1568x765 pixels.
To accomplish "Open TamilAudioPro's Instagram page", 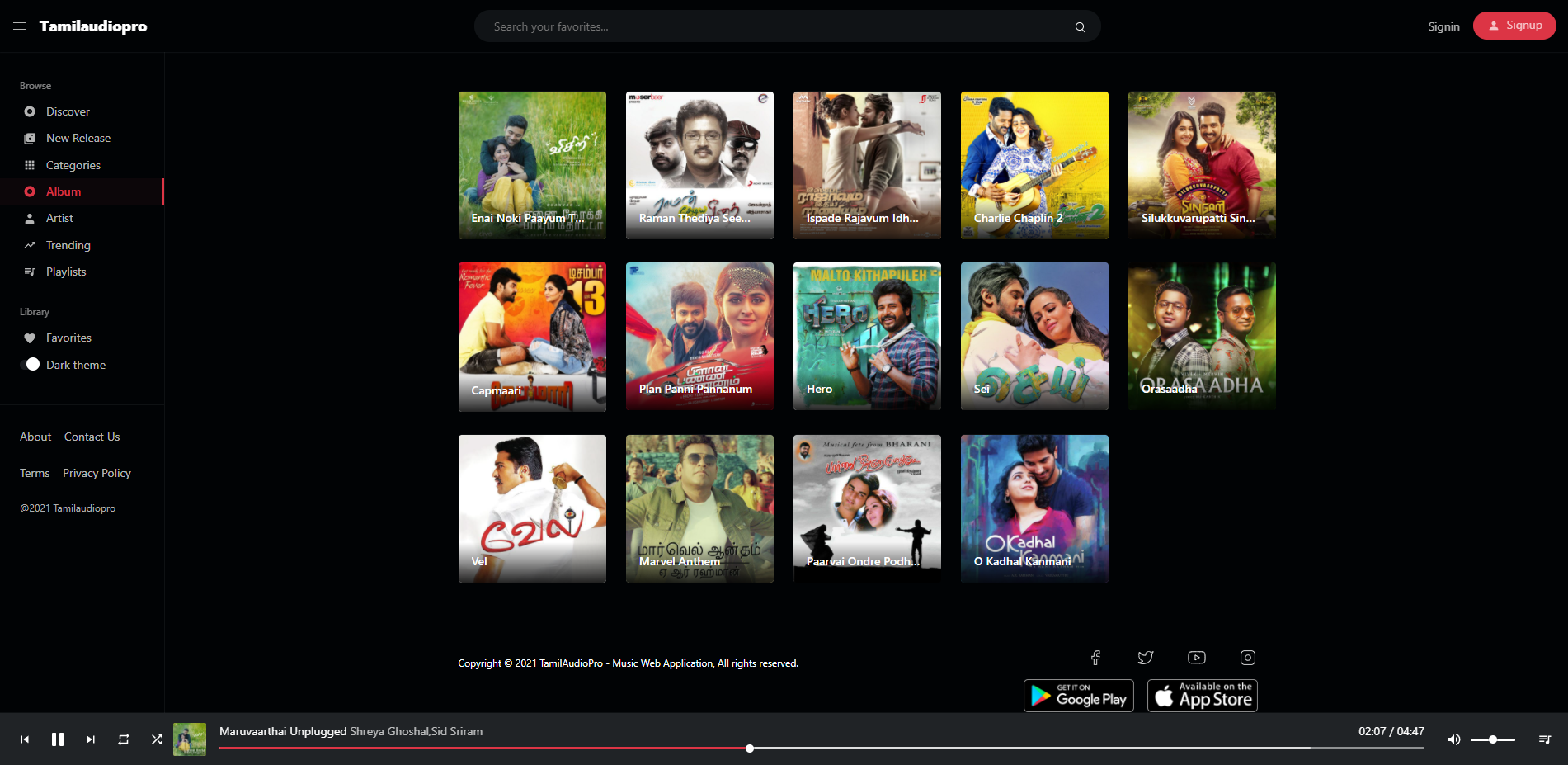I will point(1247,658).
